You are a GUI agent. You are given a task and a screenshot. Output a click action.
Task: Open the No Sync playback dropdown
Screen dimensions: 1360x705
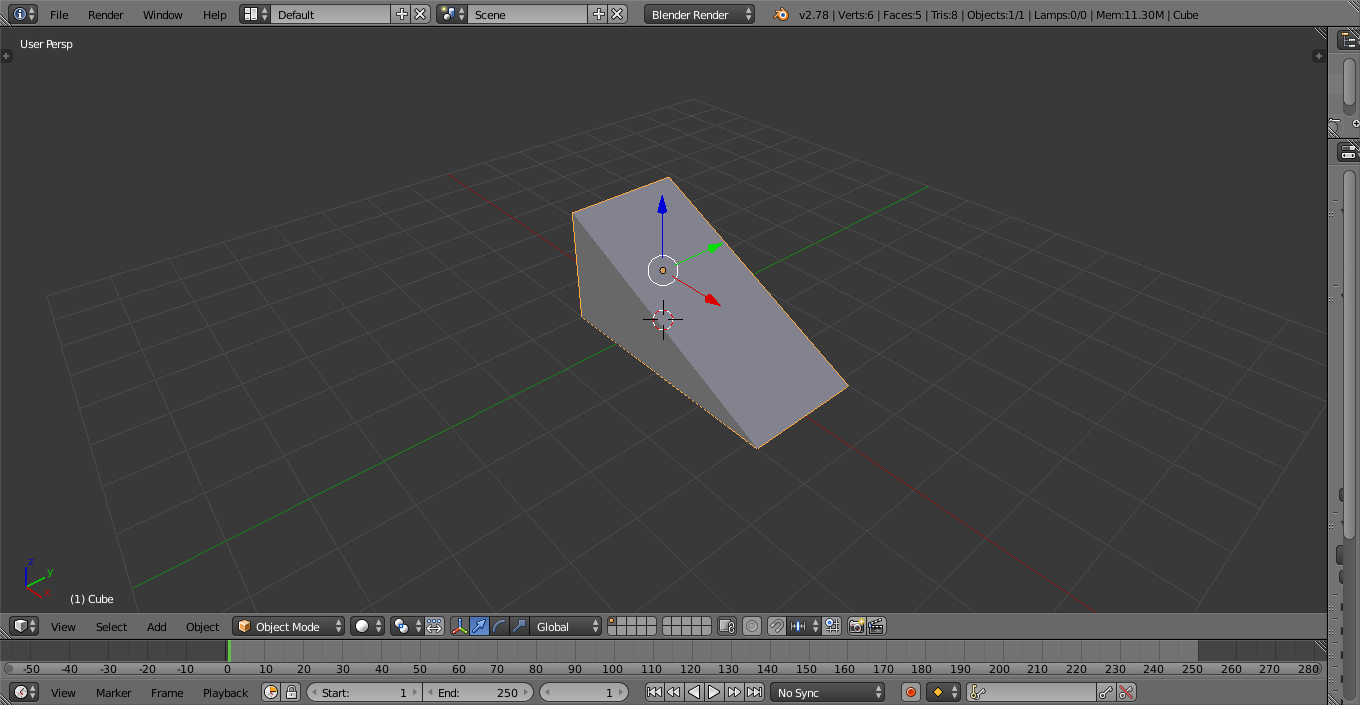pos(829,692)
